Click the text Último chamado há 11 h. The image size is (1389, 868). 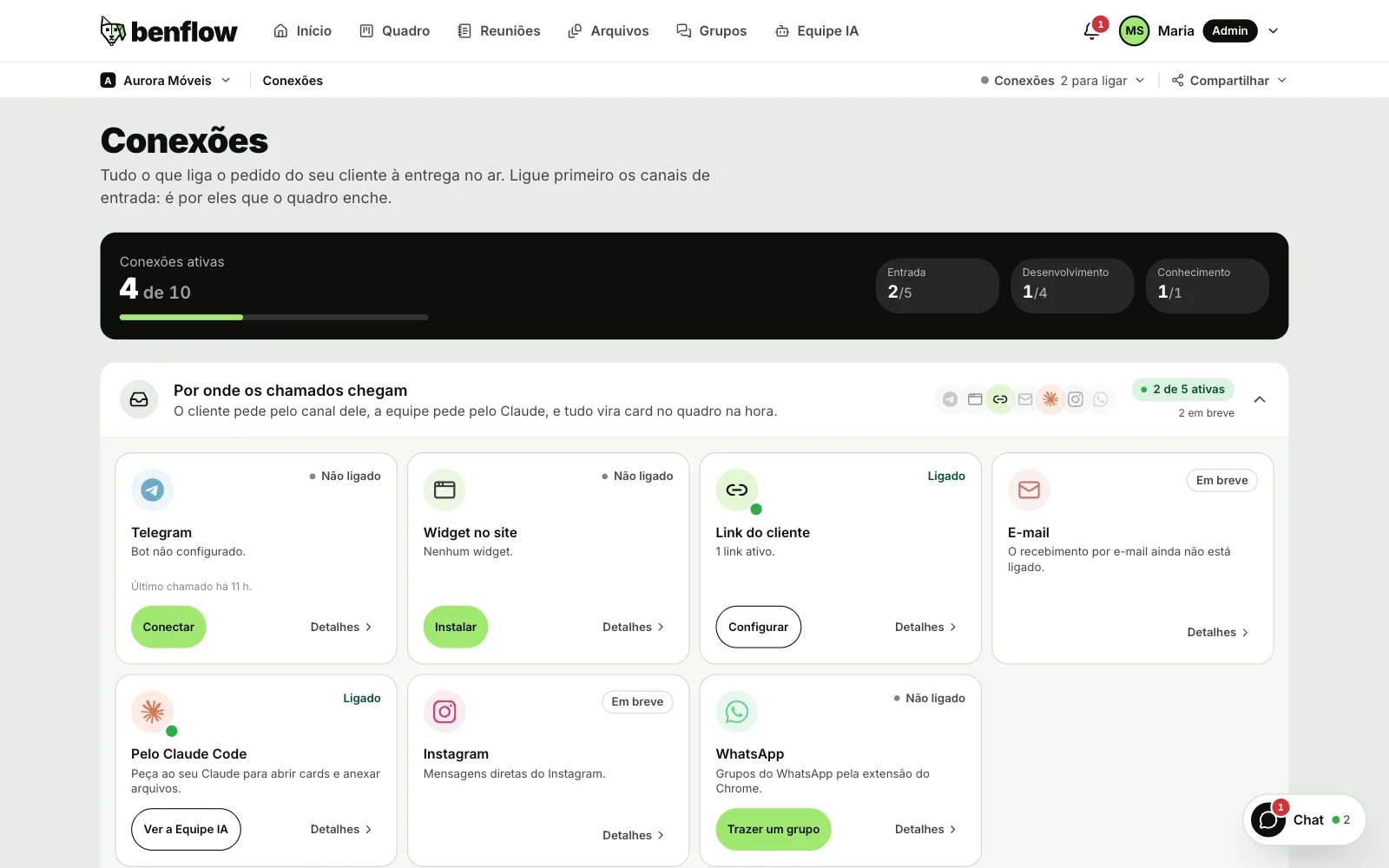click(x=191, y=587)
